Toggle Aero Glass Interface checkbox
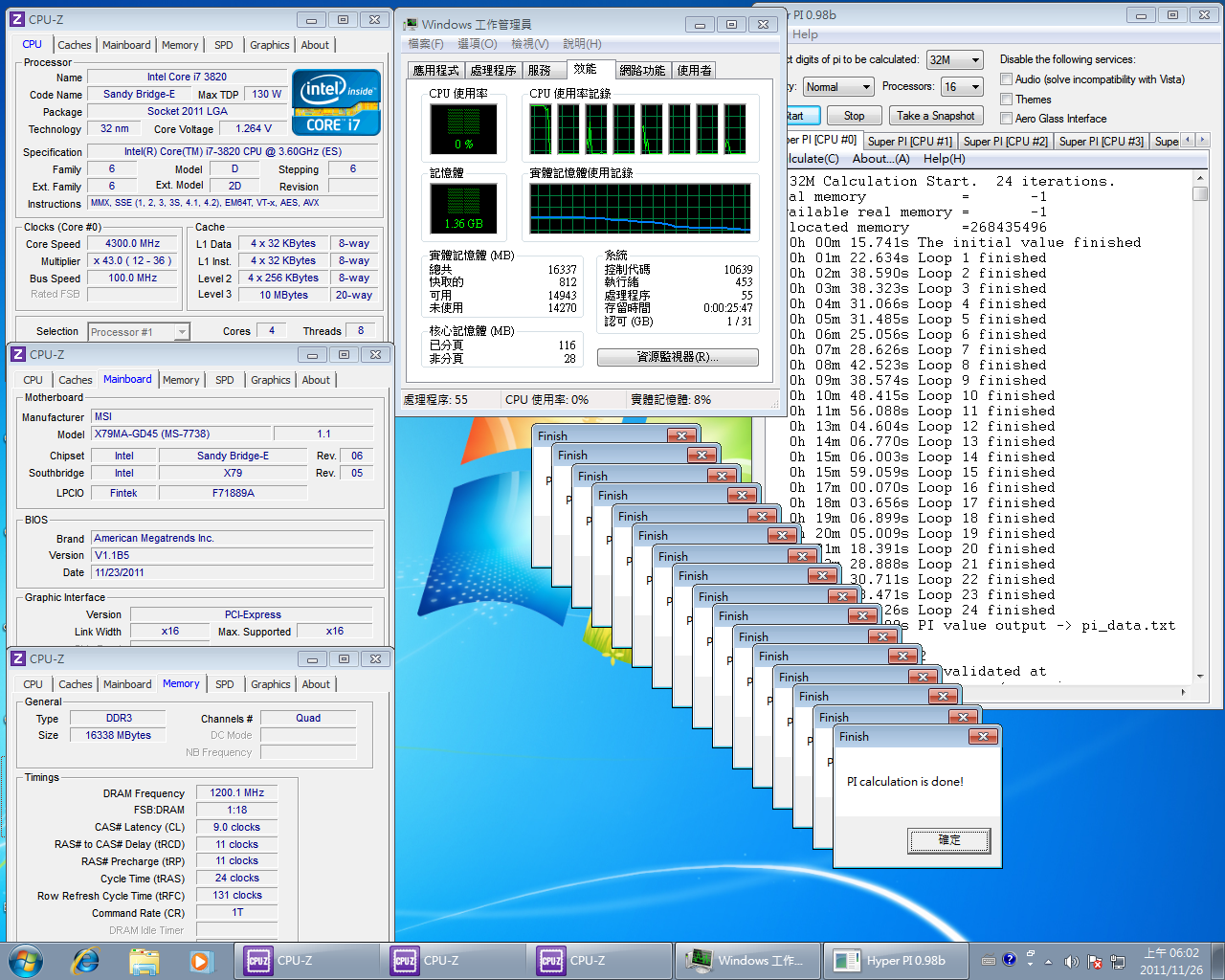Viewport: 1225px width, 980px height. tap(1006, 119)
